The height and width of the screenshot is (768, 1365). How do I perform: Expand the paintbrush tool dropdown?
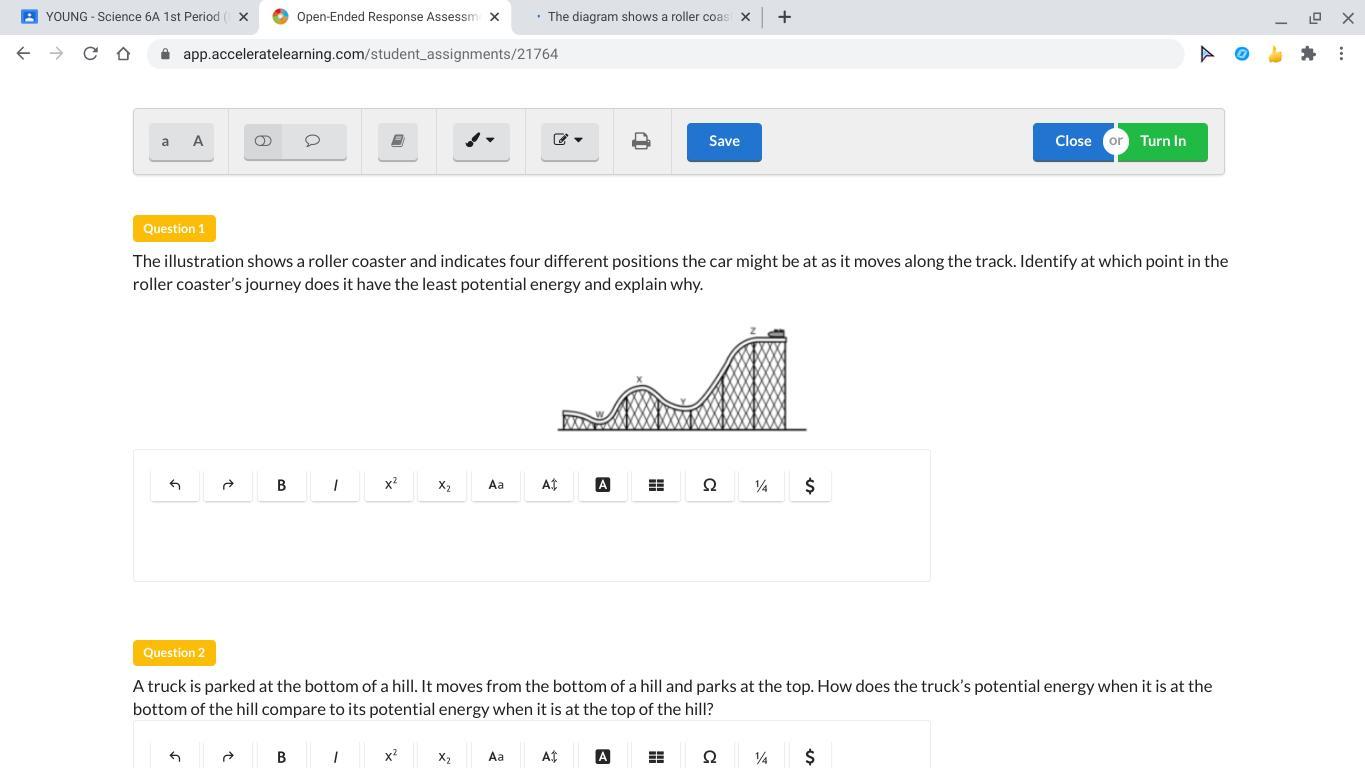[481, 141]
